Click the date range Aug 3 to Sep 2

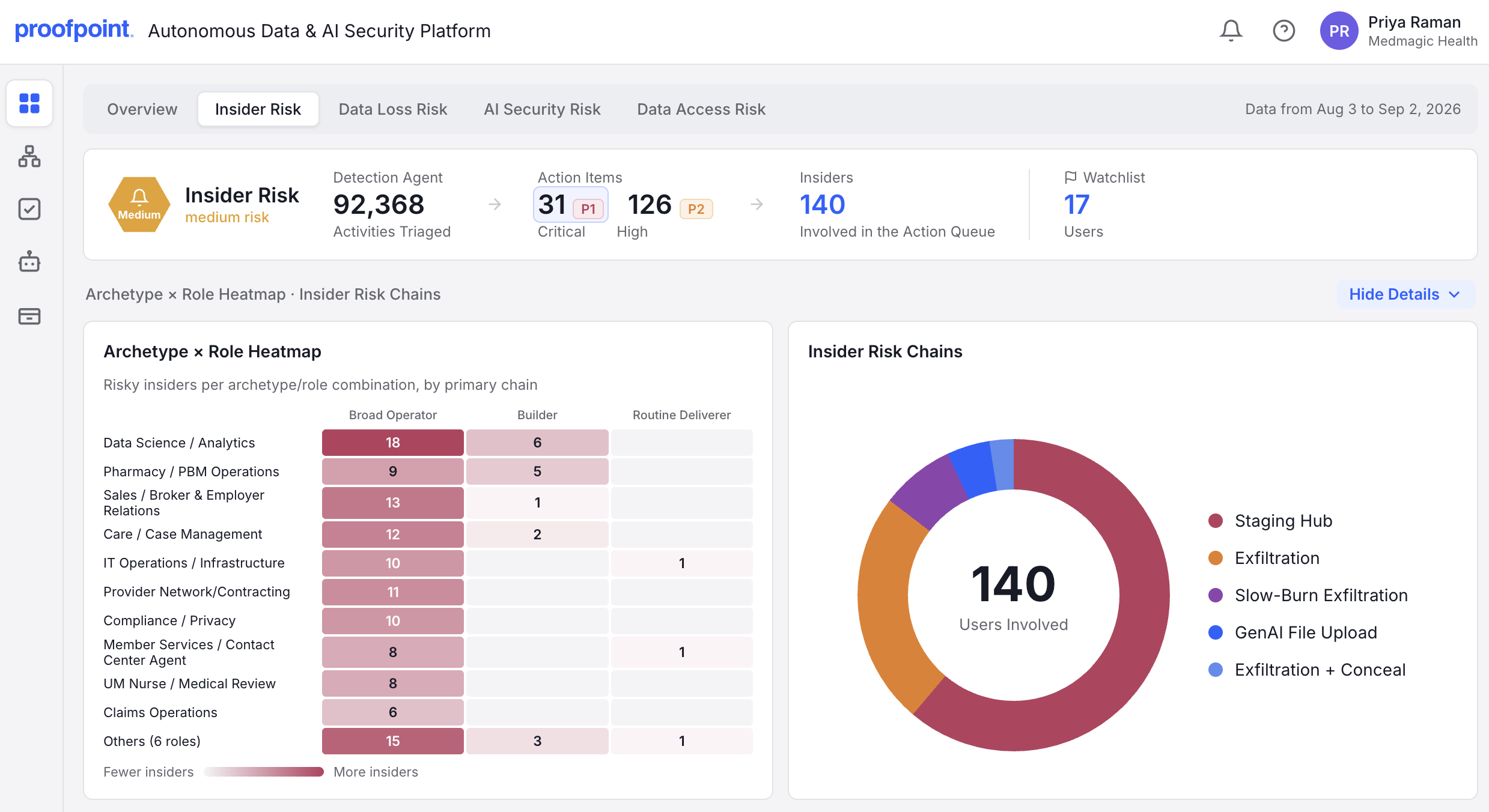click(x=1353, y=109)
